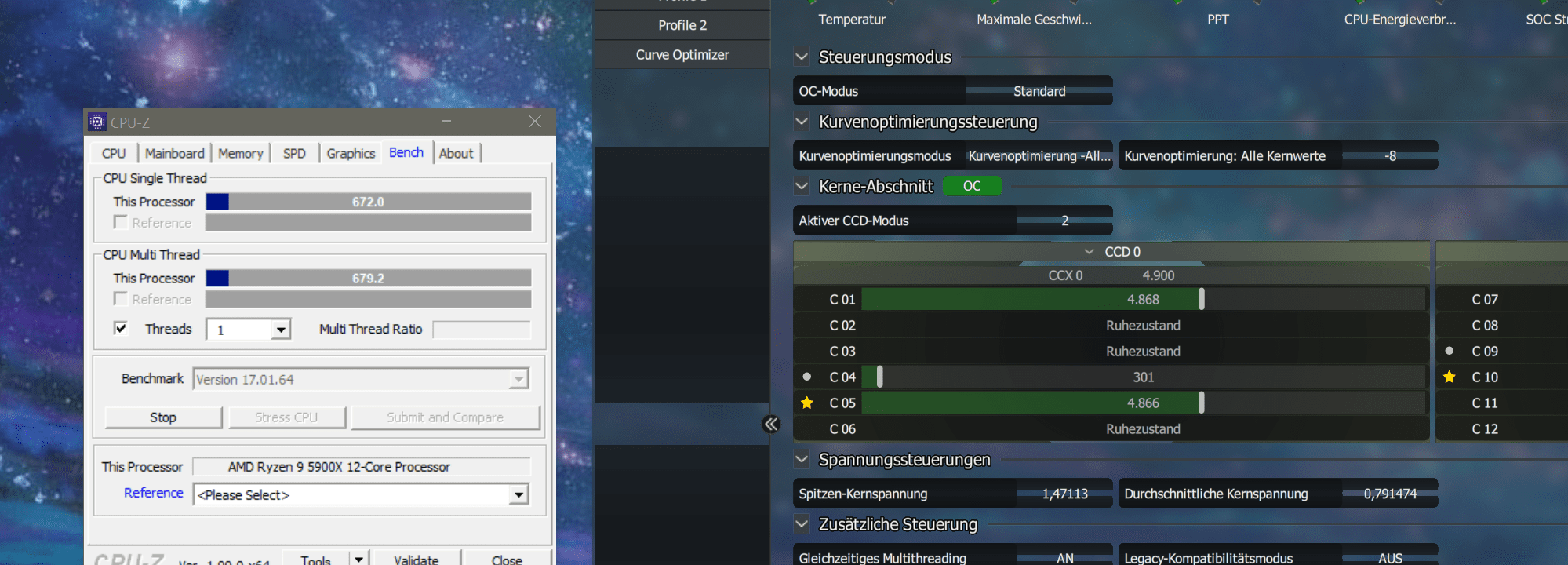Click the PPT gauge label
Image resolution: width=1568 pixels, height=565 pixels.
(x=1217, y=20)
